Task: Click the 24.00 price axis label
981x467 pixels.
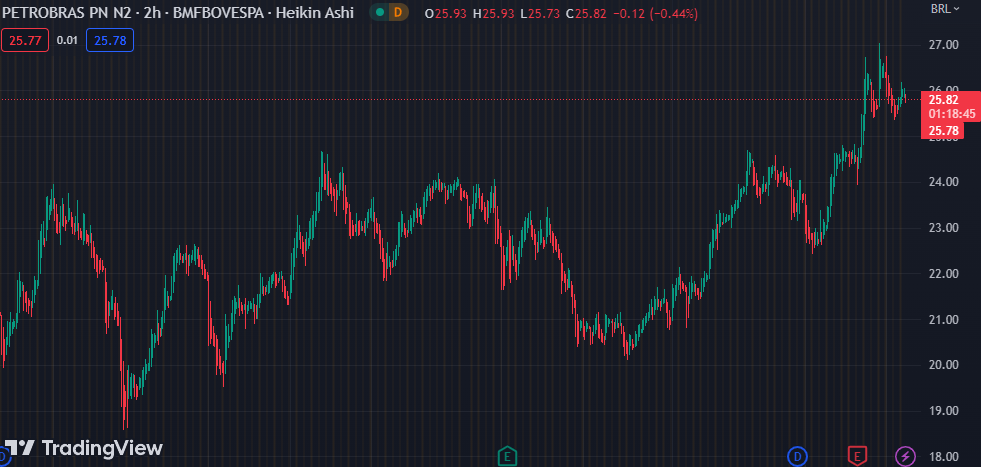Action: [943, 182]
